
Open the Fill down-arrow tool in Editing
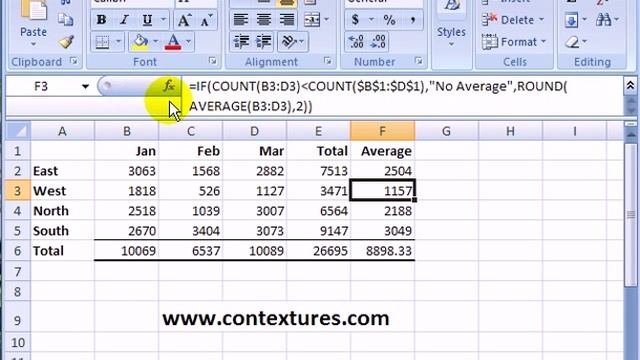[x=571, y=20]
